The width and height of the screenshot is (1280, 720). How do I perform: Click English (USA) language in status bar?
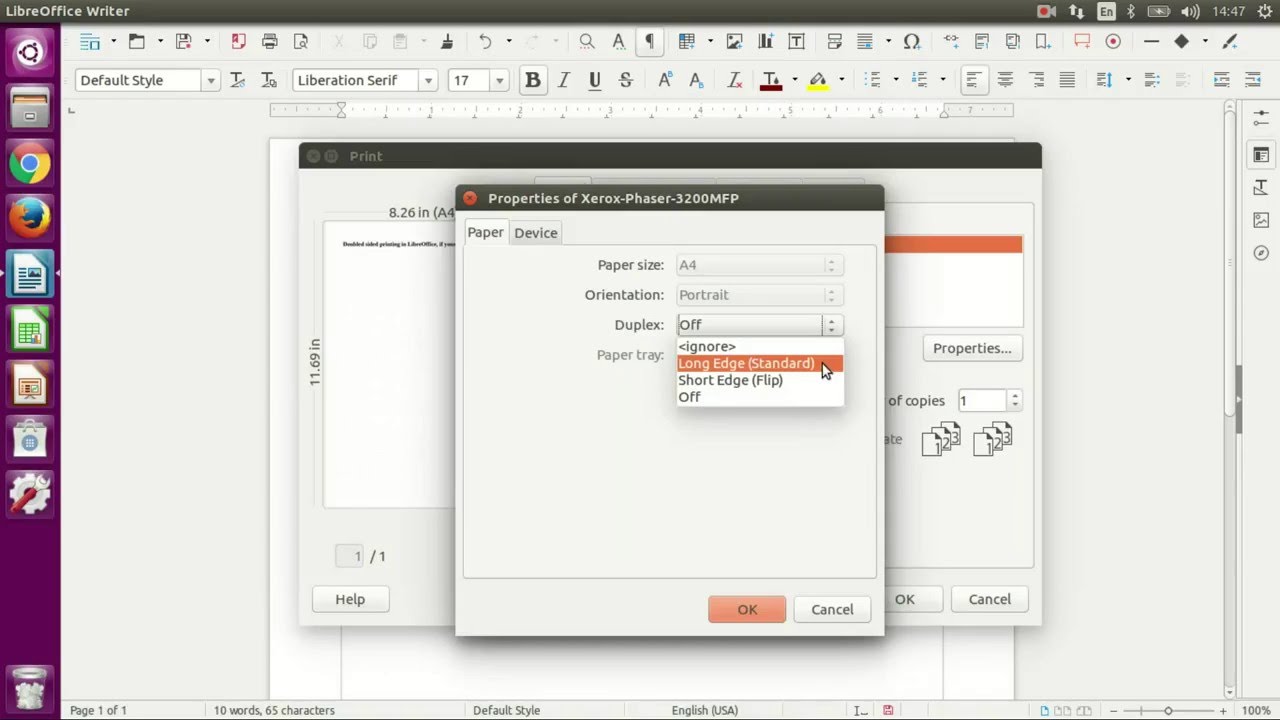704,710
